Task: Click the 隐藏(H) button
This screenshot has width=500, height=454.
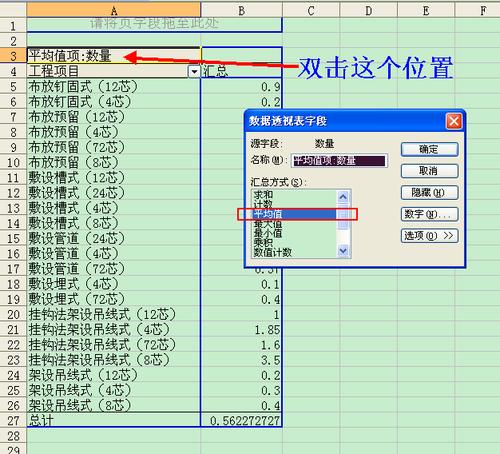Action: pos(429,193)
